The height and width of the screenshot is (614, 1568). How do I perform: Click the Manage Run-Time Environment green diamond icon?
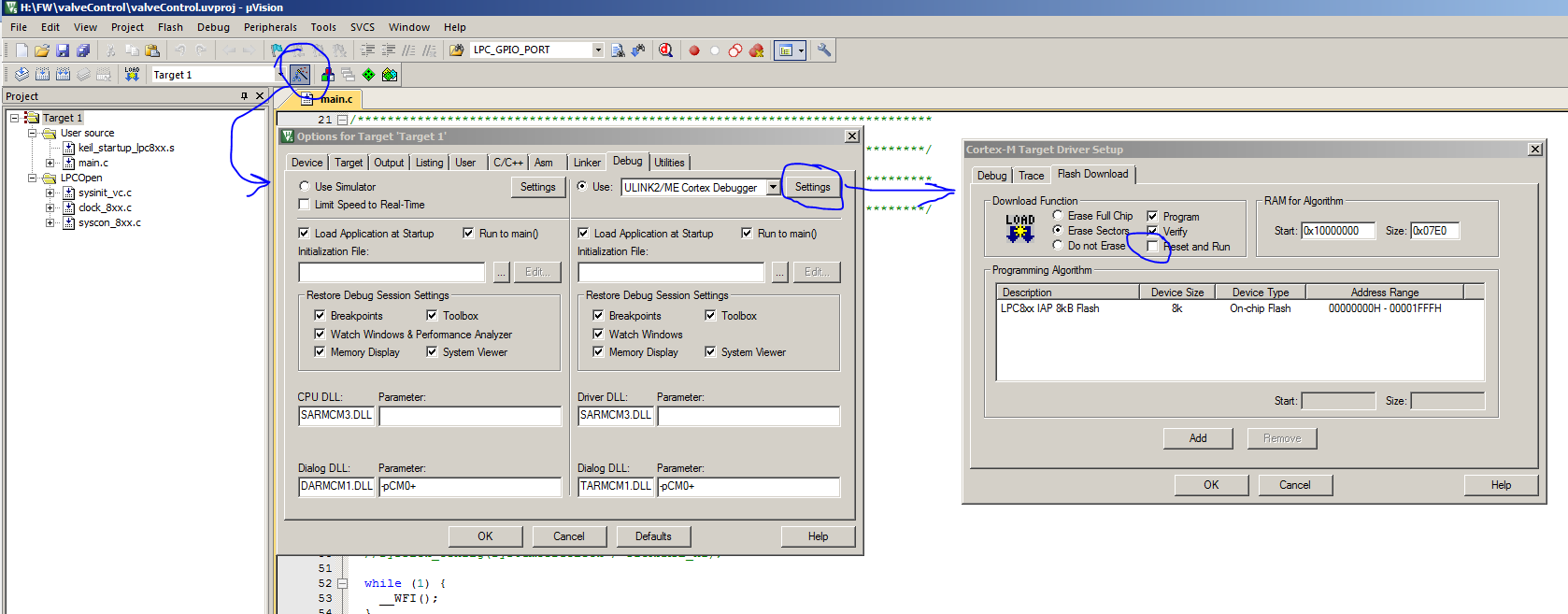[x=369, y=75]
